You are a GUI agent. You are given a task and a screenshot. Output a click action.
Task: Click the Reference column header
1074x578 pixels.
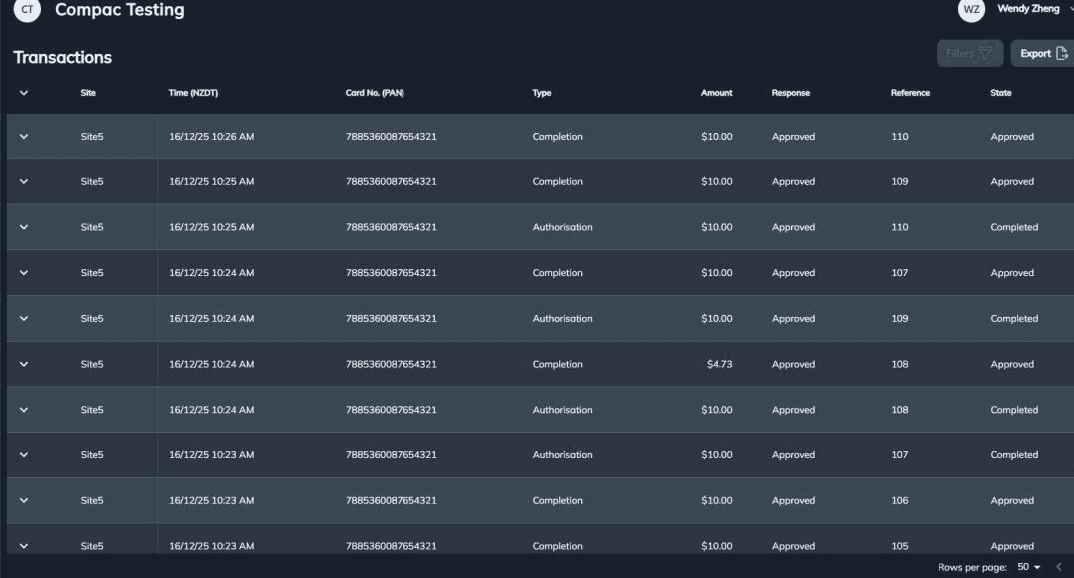(910, 93)
